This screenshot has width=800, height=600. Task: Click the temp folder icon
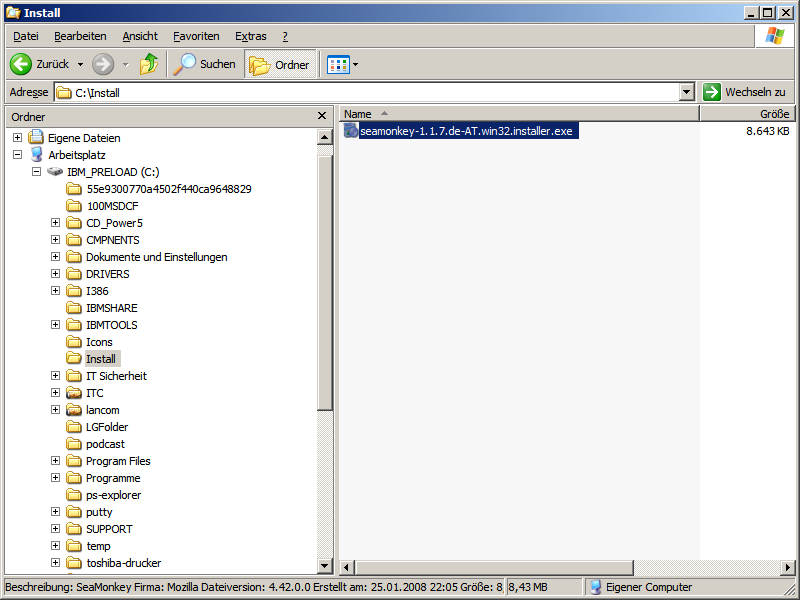(74, 546)
